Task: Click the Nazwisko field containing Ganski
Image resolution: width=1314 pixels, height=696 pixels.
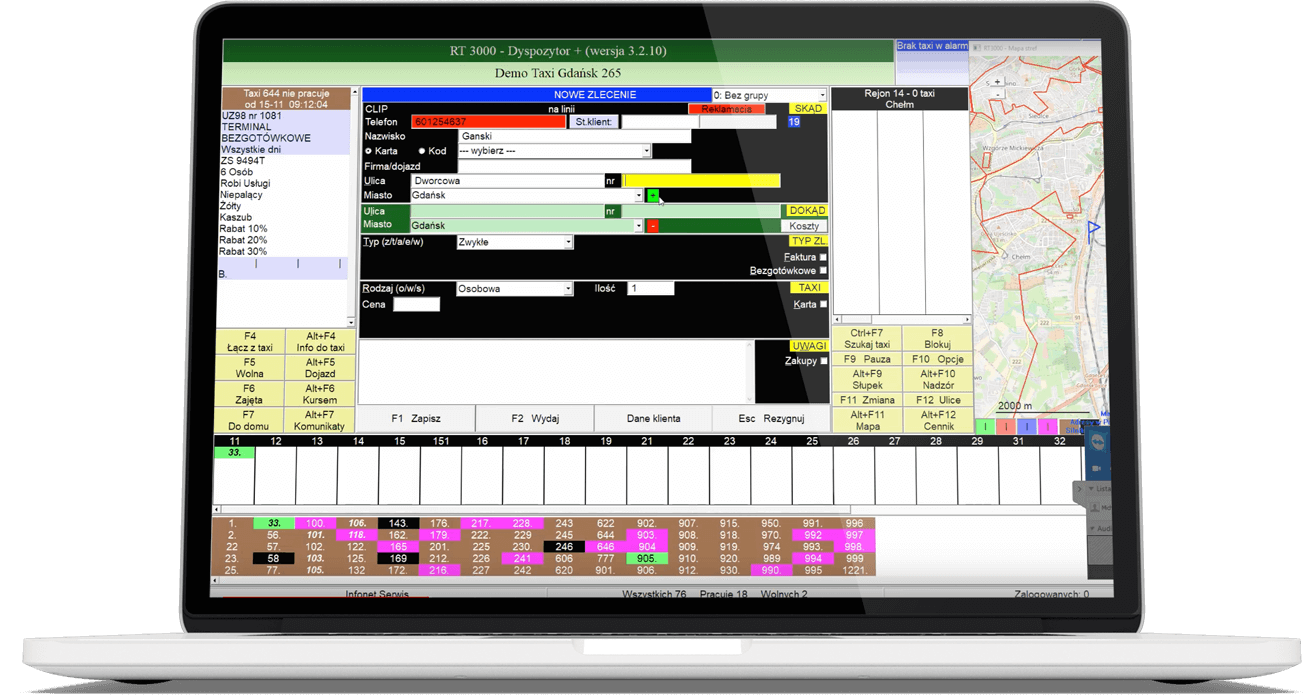Action: pyautogui.click(x=574, y=136)
